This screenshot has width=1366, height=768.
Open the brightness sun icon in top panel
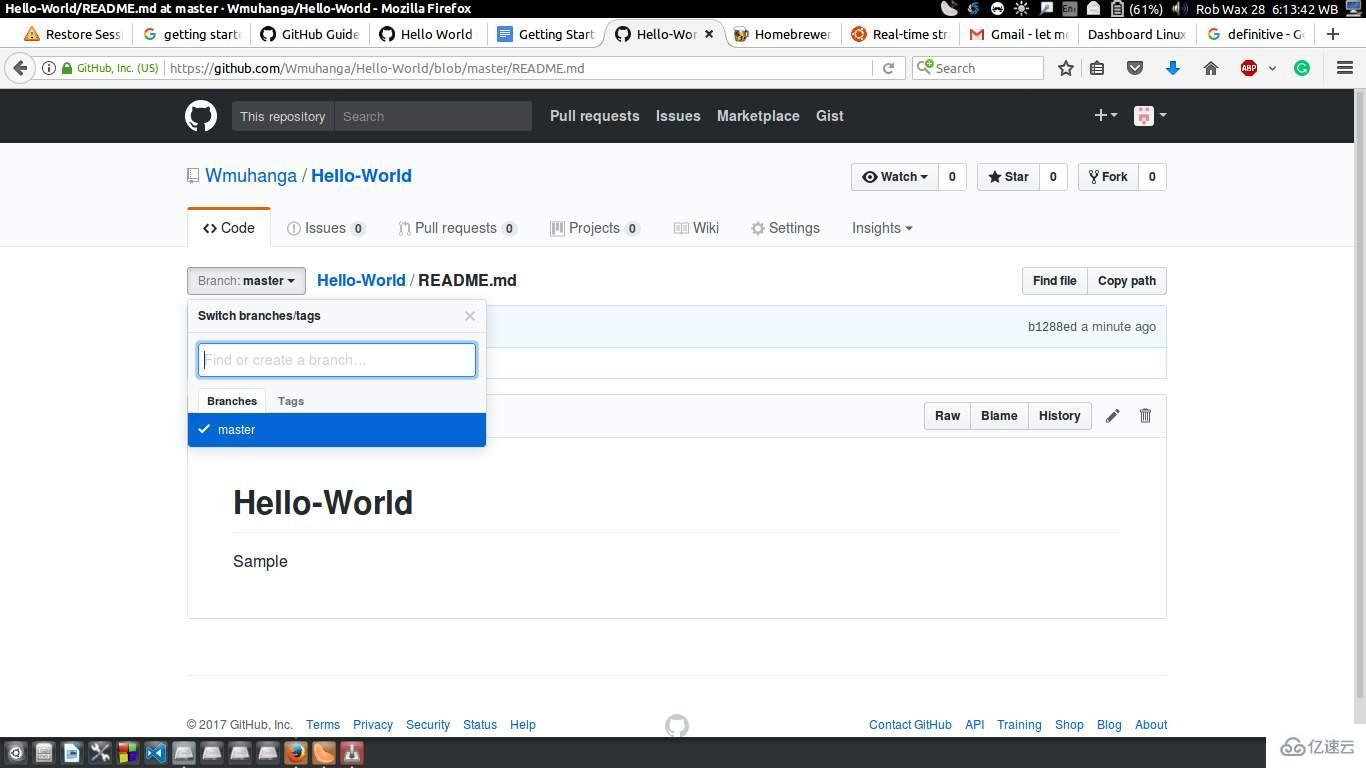tap(1021, 9)
